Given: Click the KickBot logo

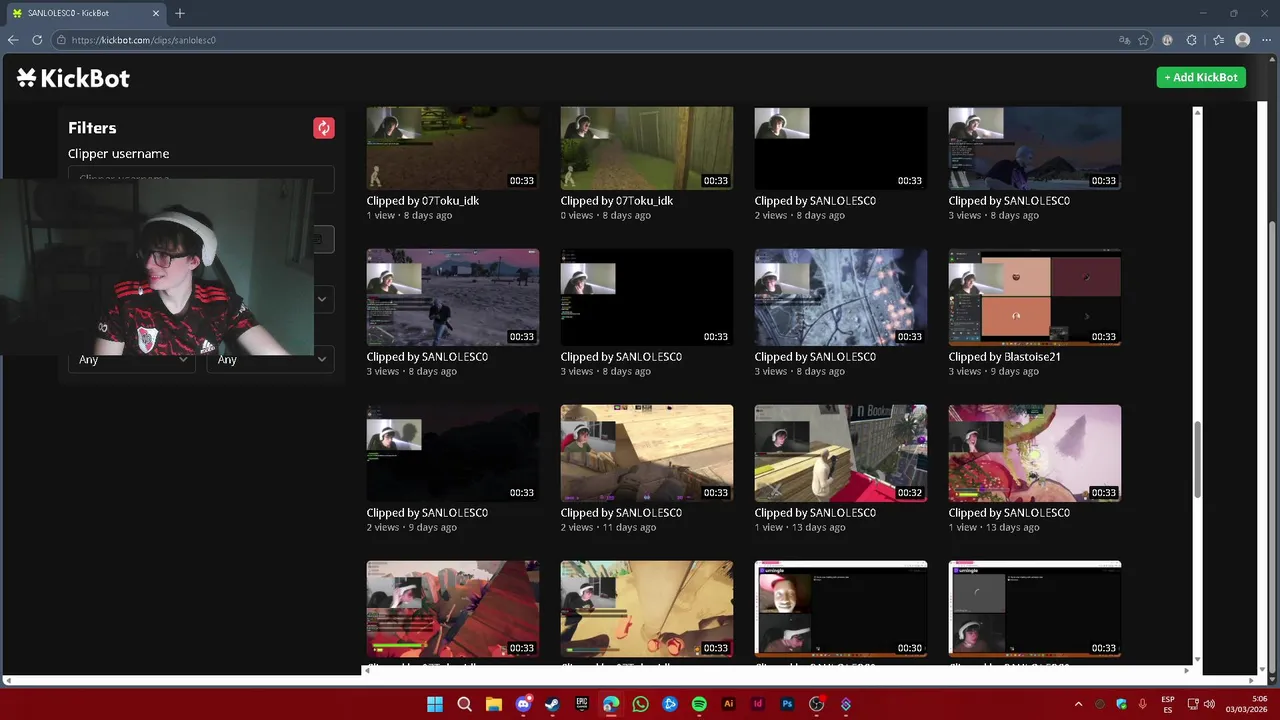Looking at the screenshot, I should (73, 78).
